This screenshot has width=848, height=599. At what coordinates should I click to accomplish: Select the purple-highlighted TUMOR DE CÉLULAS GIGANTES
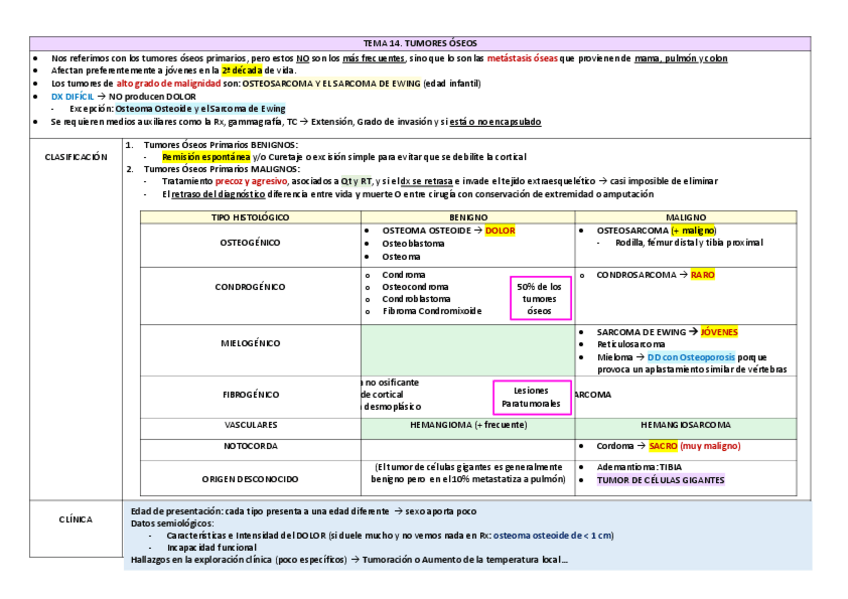tap(660, 479)
